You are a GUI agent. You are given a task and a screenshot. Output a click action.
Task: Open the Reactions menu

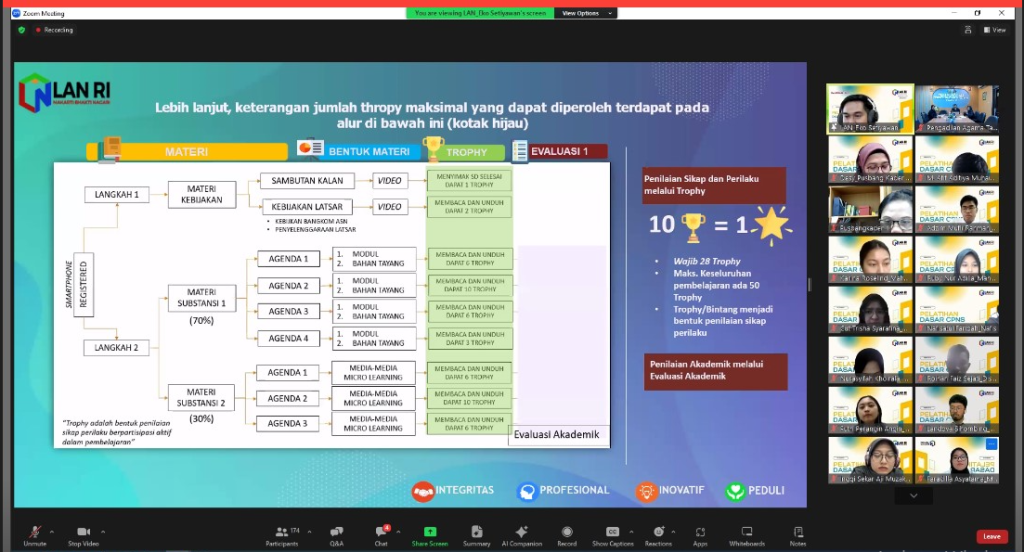coord(658,534)
